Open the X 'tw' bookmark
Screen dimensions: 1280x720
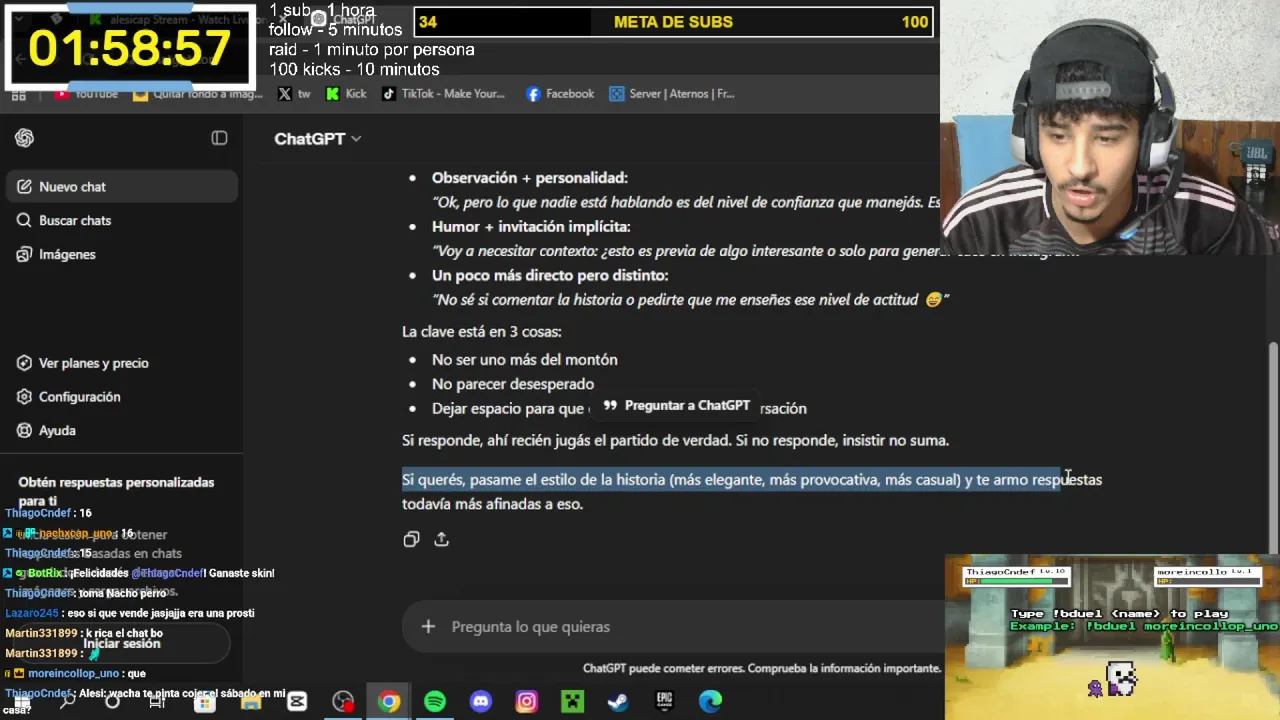(293, 94)
